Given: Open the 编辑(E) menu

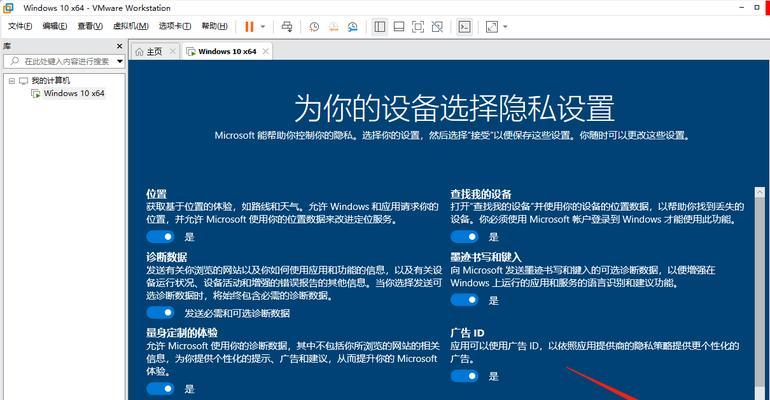Looking at the screenshot, I should [x=55, y=26].
